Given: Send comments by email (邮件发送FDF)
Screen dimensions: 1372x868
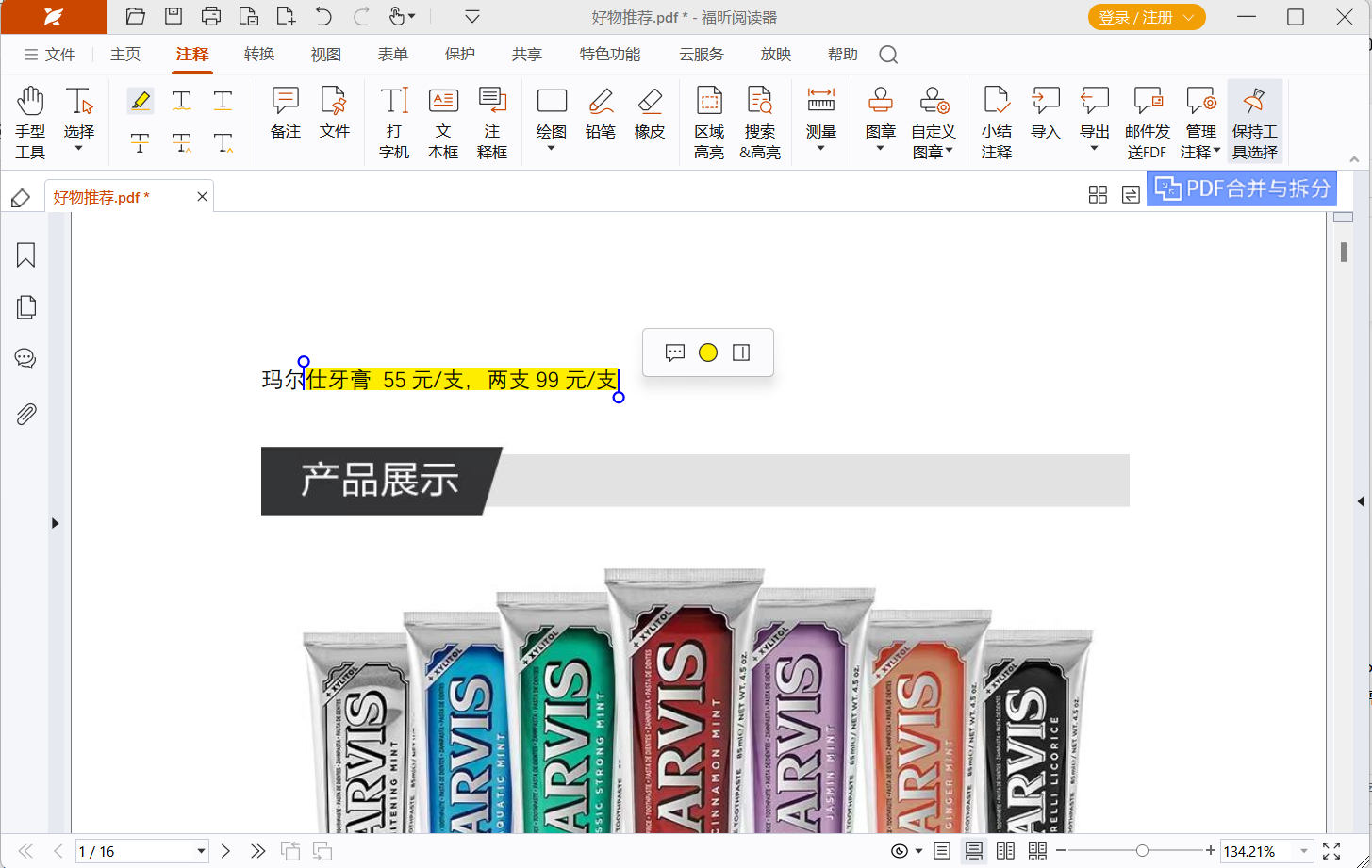Looking at the screenshot, I should [x=1148, y=122].
